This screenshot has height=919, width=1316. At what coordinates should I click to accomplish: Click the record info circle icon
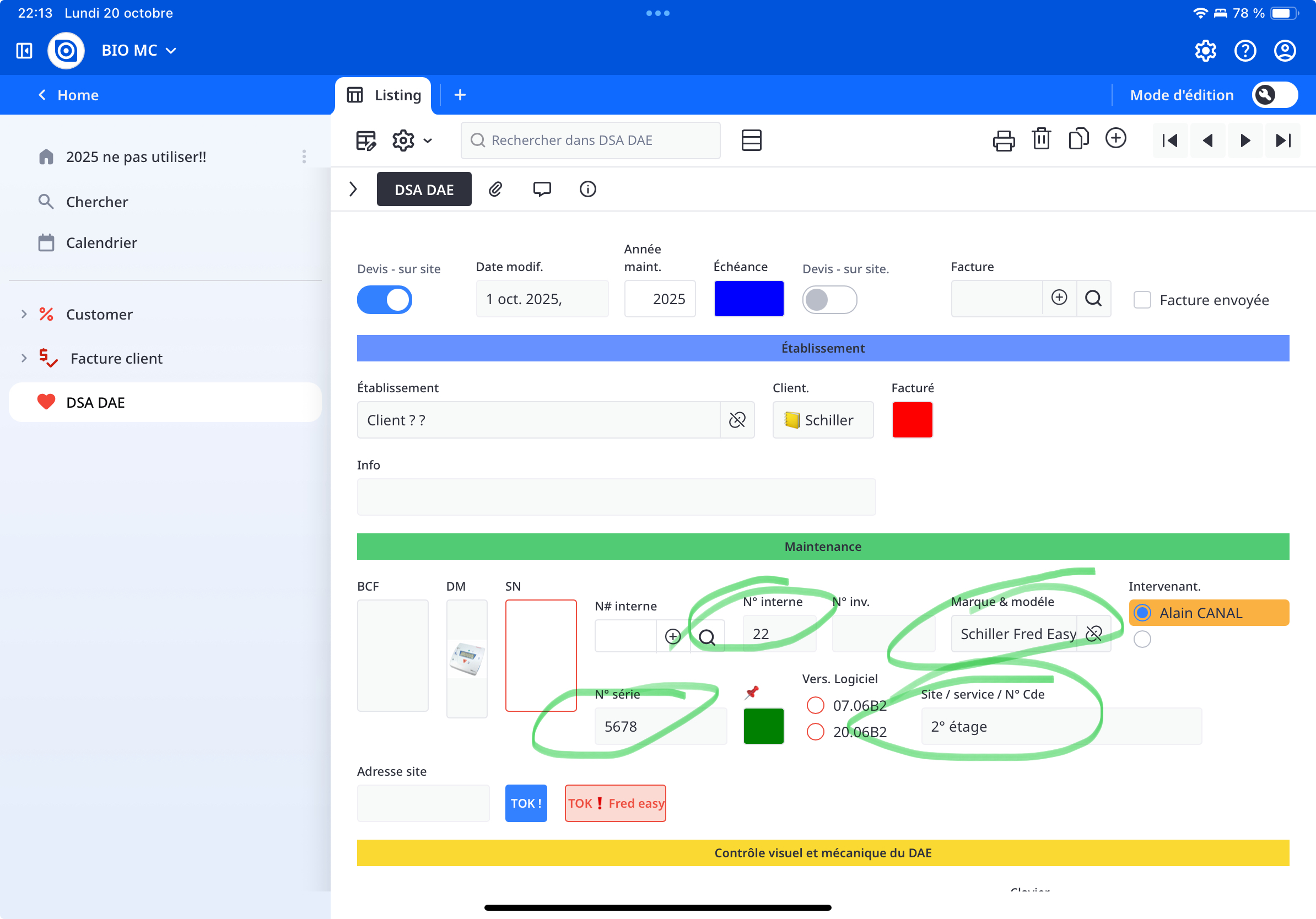pyautogui.click(x=587, y=189)
